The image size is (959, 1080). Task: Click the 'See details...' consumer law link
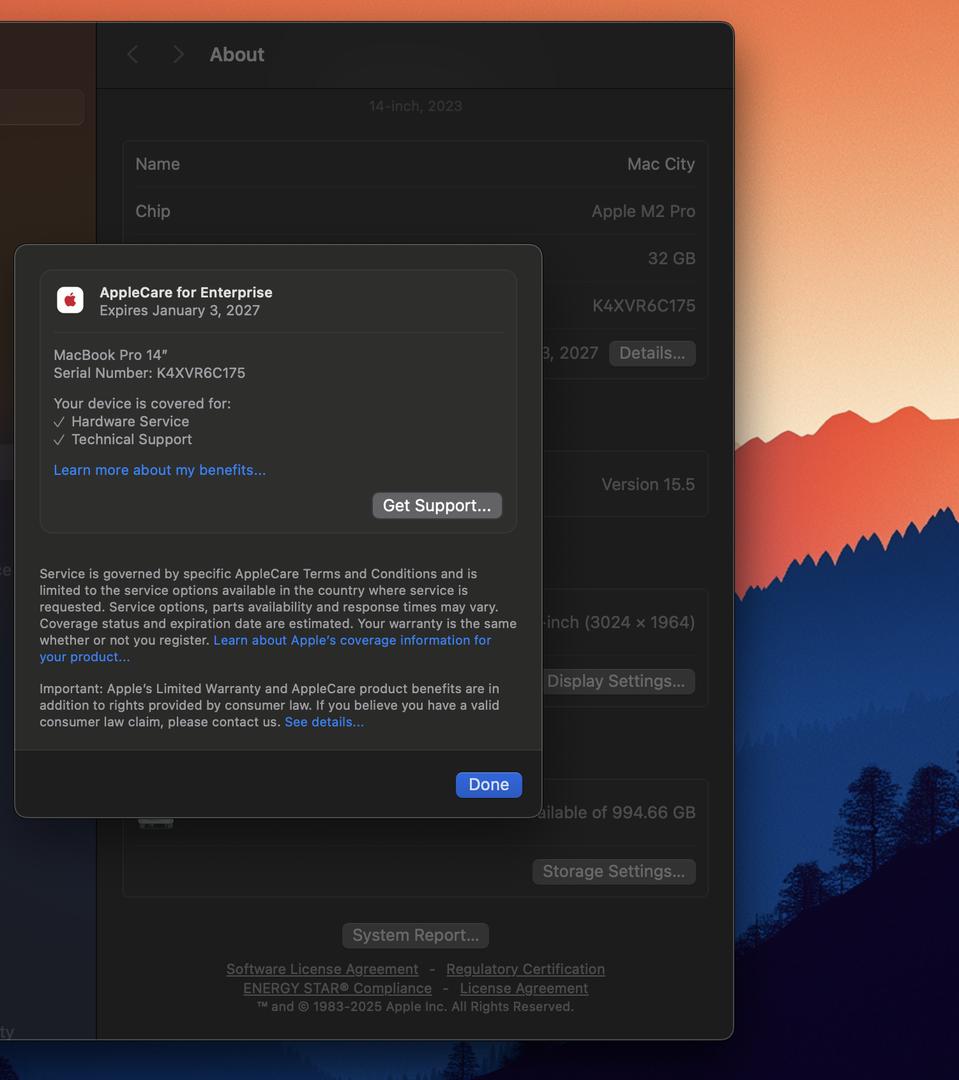pyautogui.click(x=324, y=722)
